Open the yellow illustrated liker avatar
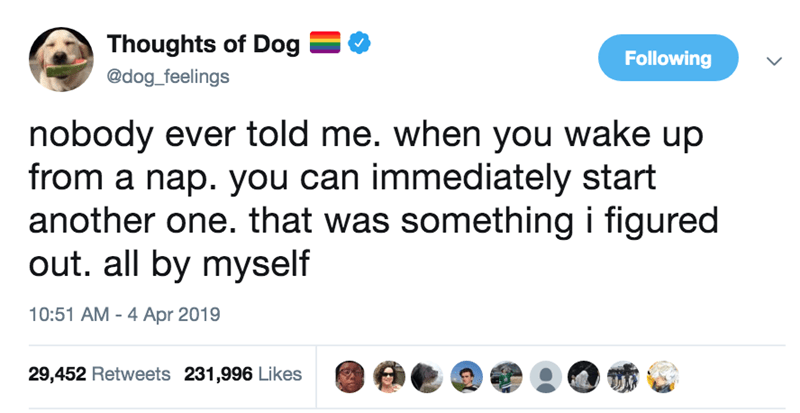The width and height of the screenshot is (800, 413). (663, 377)
